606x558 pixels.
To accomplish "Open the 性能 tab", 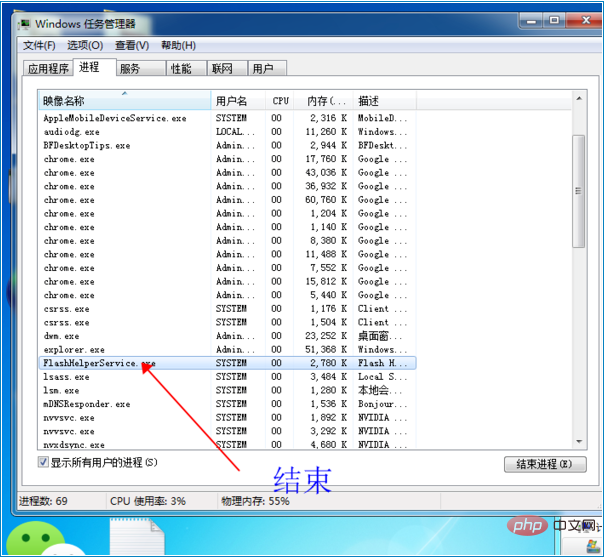I will coord(187,68).
